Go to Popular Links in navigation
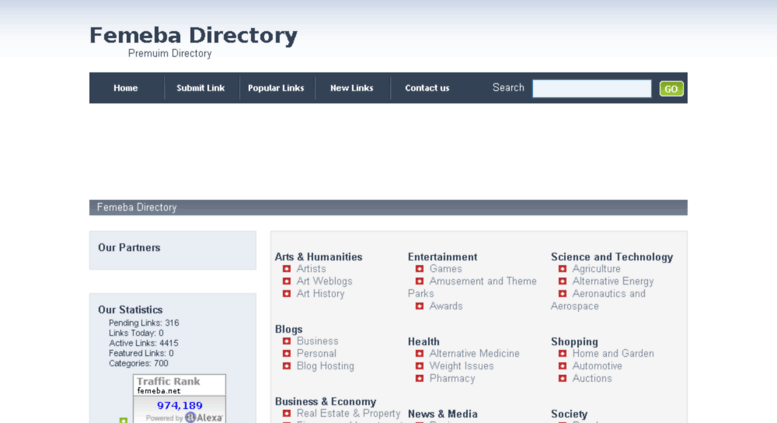The width and height of the screenshot is (777, 423). tap(276, 88)
